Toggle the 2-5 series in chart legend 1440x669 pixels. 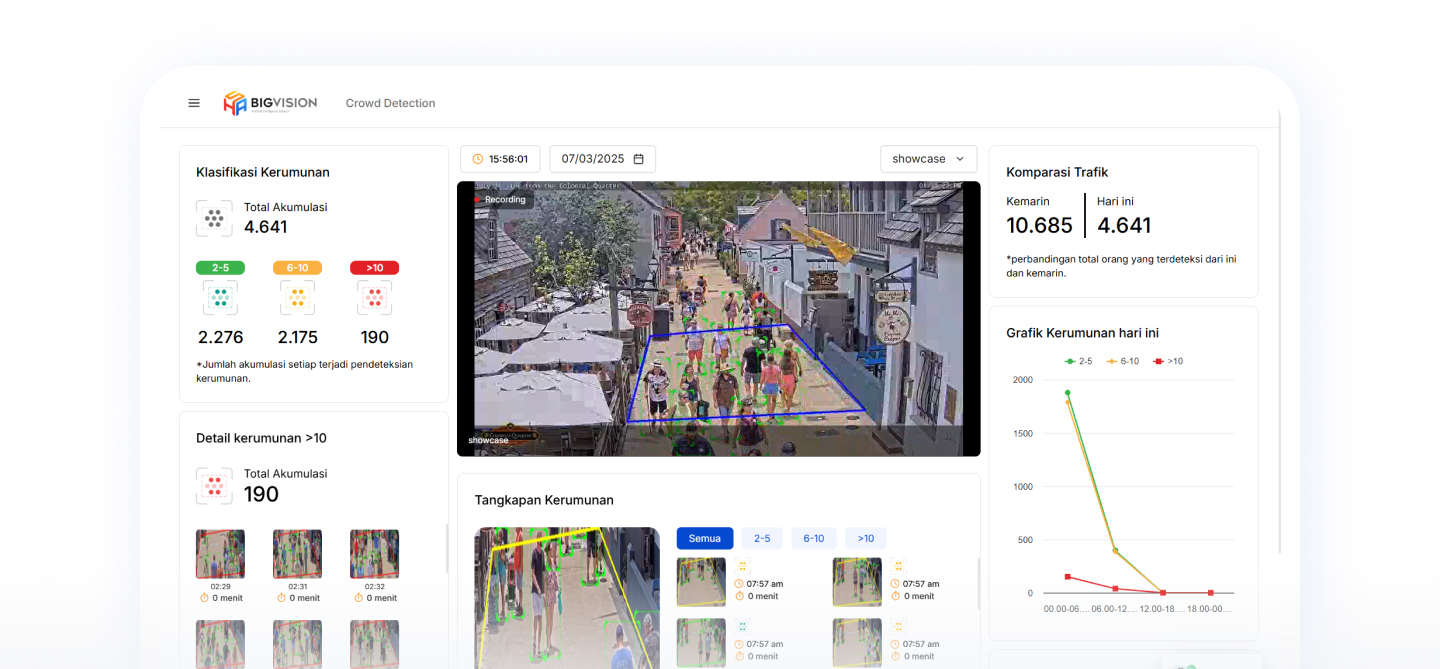point(1079,361)
